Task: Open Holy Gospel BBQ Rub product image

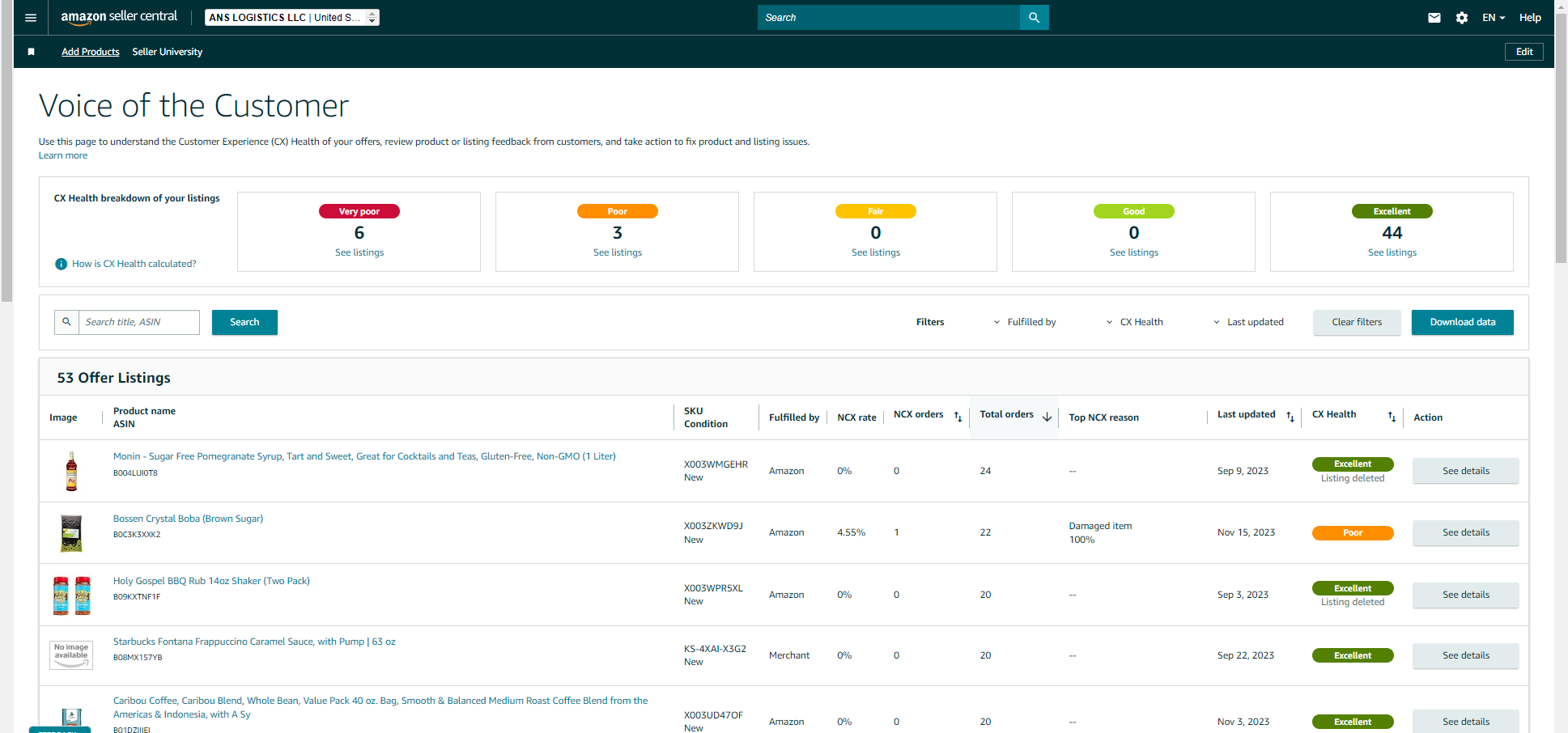Action: pos(71,595)
